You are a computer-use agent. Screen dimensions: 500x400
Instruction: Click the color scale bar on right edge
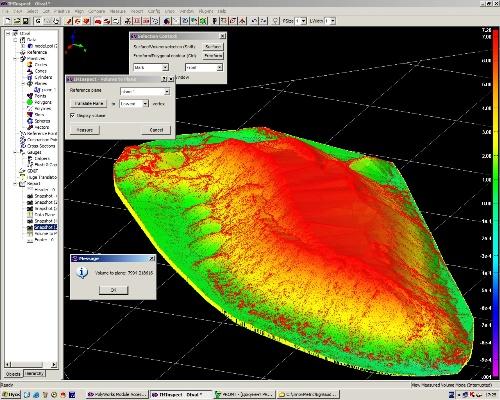(x=496, y=205)
